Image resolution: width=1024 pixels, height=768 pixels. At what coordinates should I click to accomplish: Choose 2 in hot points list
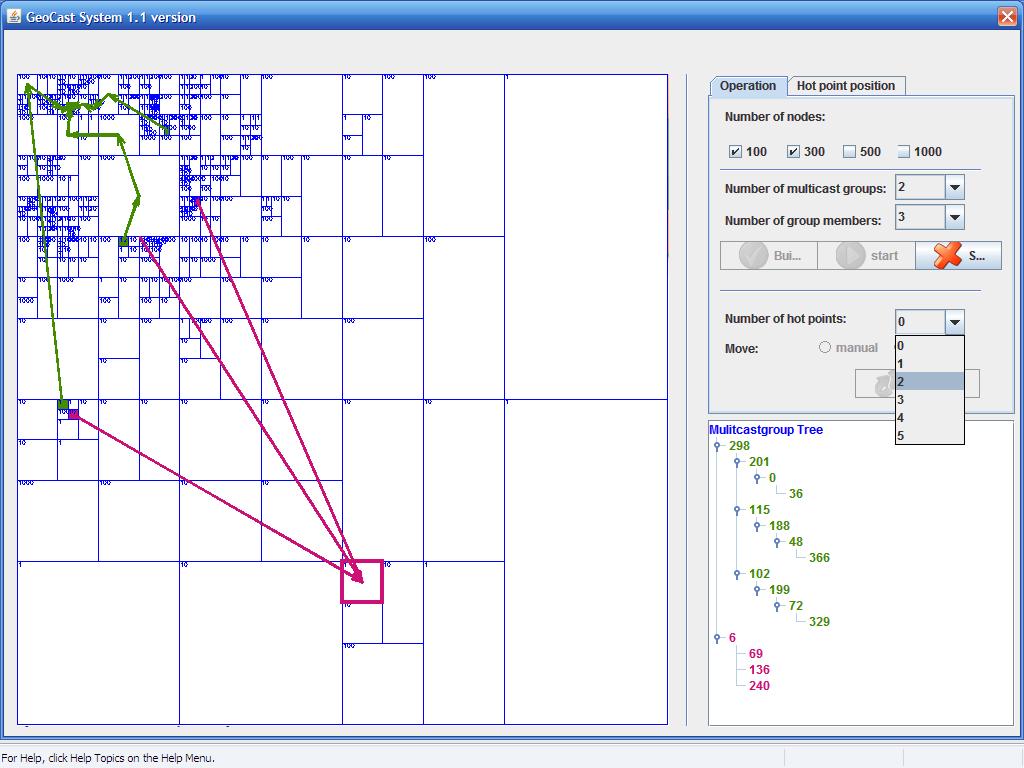[929, 381]
